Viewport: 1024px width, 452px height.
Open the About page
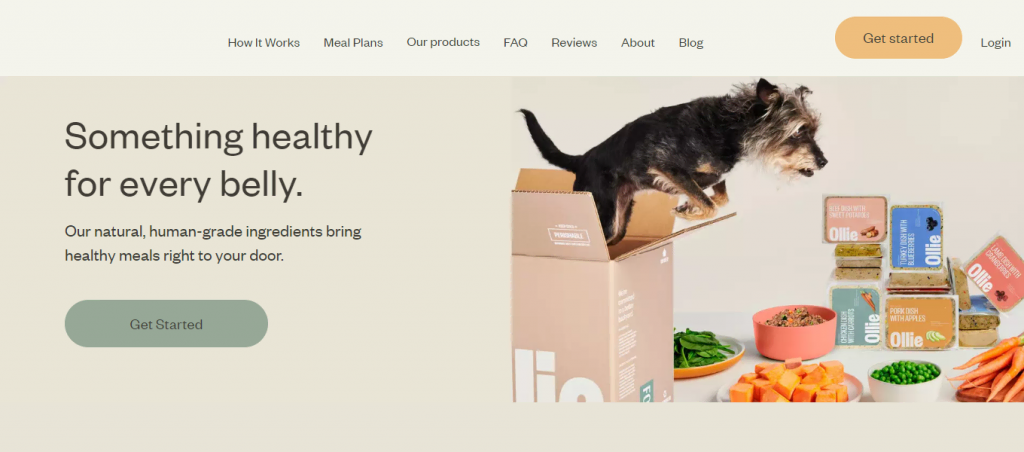[638, 42]
